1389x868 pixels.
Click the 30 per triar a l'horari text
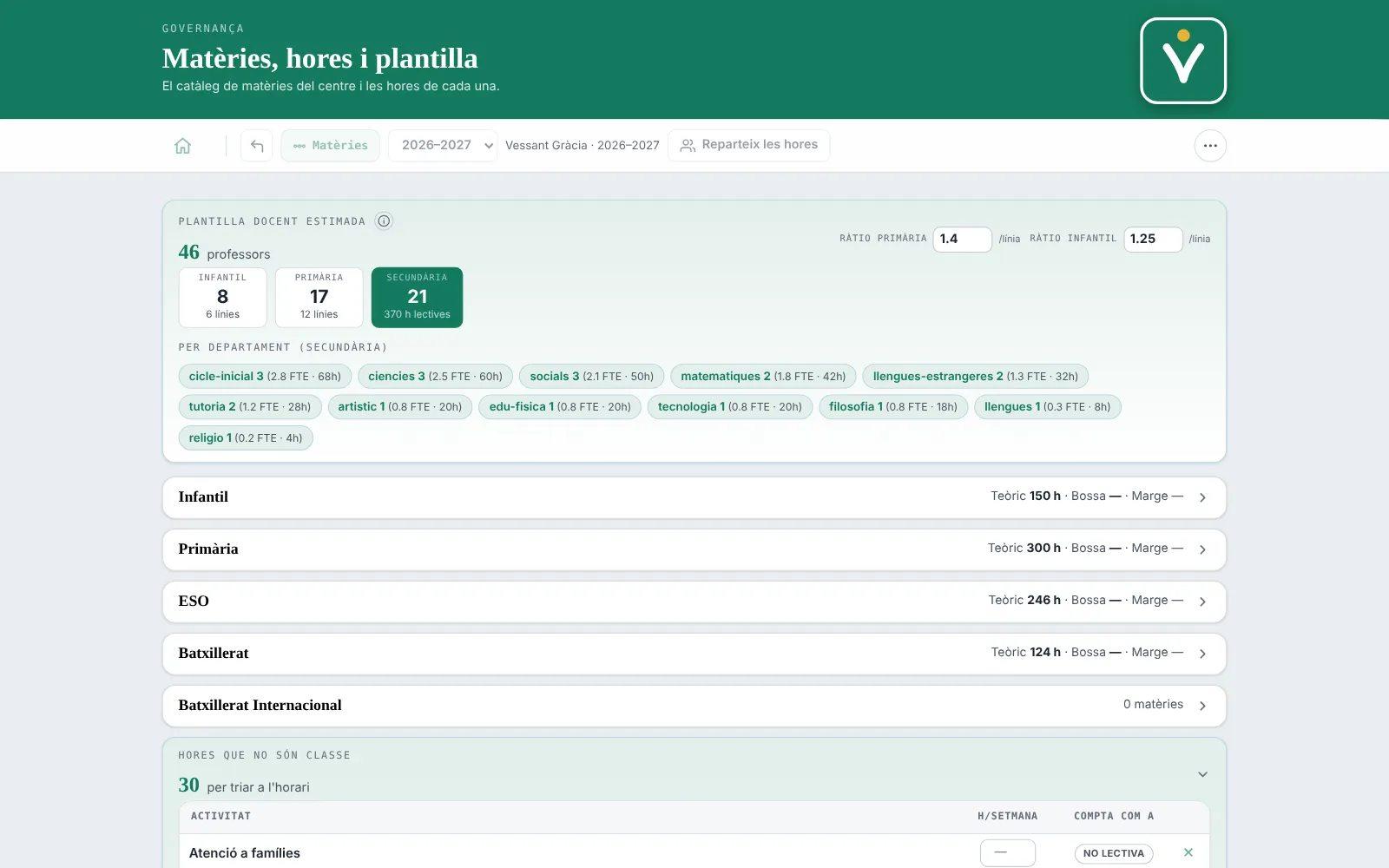pyautogui.click(x=244, y=786)
